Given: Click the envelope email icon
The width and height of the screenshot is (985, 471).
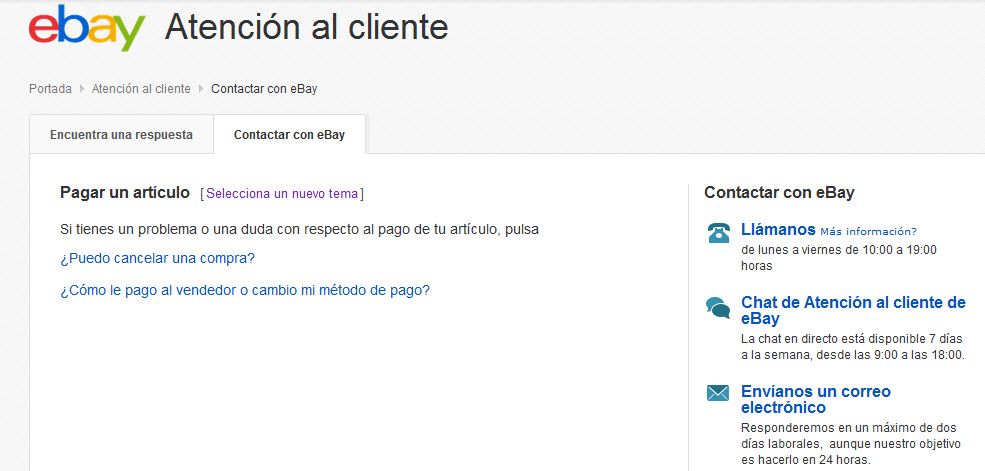Looking at the screenshot, I should point(718,394).
